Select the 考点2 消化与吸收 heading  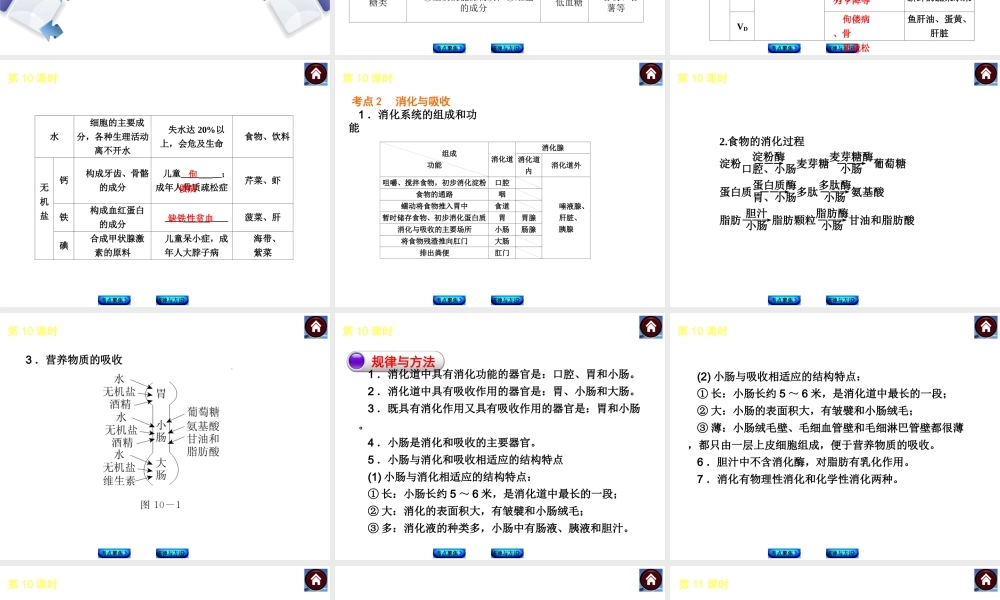401,101
